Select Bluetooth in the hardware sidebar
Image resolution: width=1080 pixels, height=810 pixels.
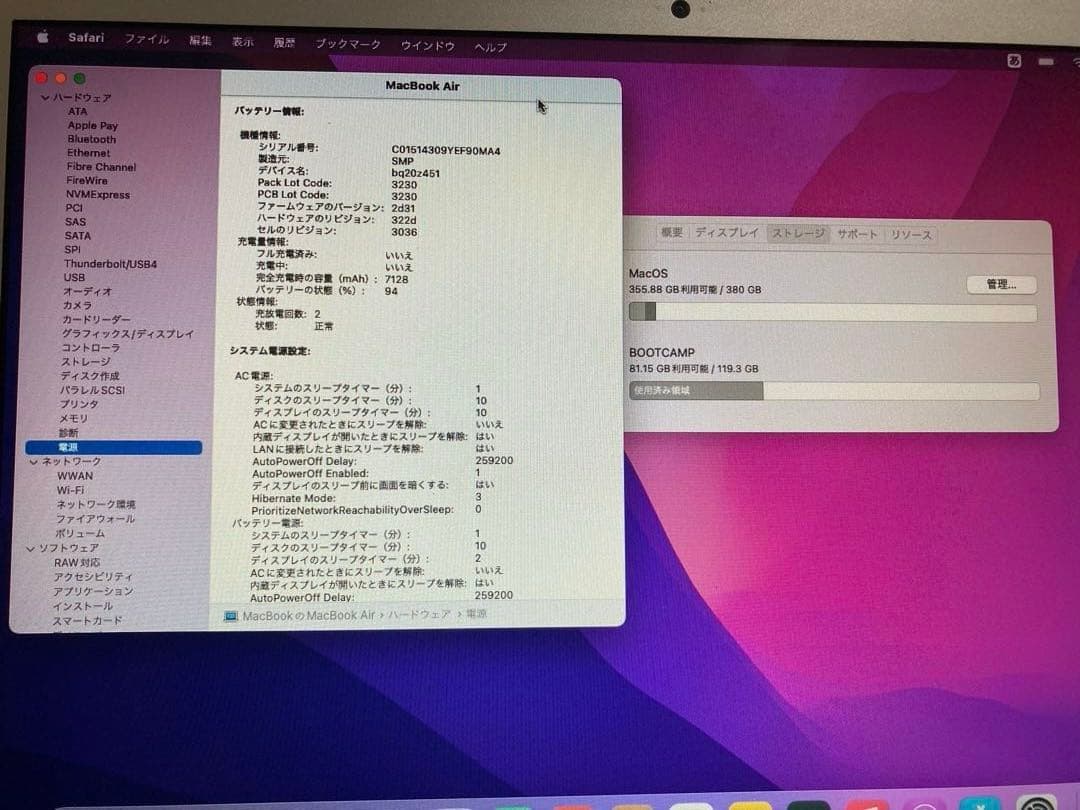point(92,139)
